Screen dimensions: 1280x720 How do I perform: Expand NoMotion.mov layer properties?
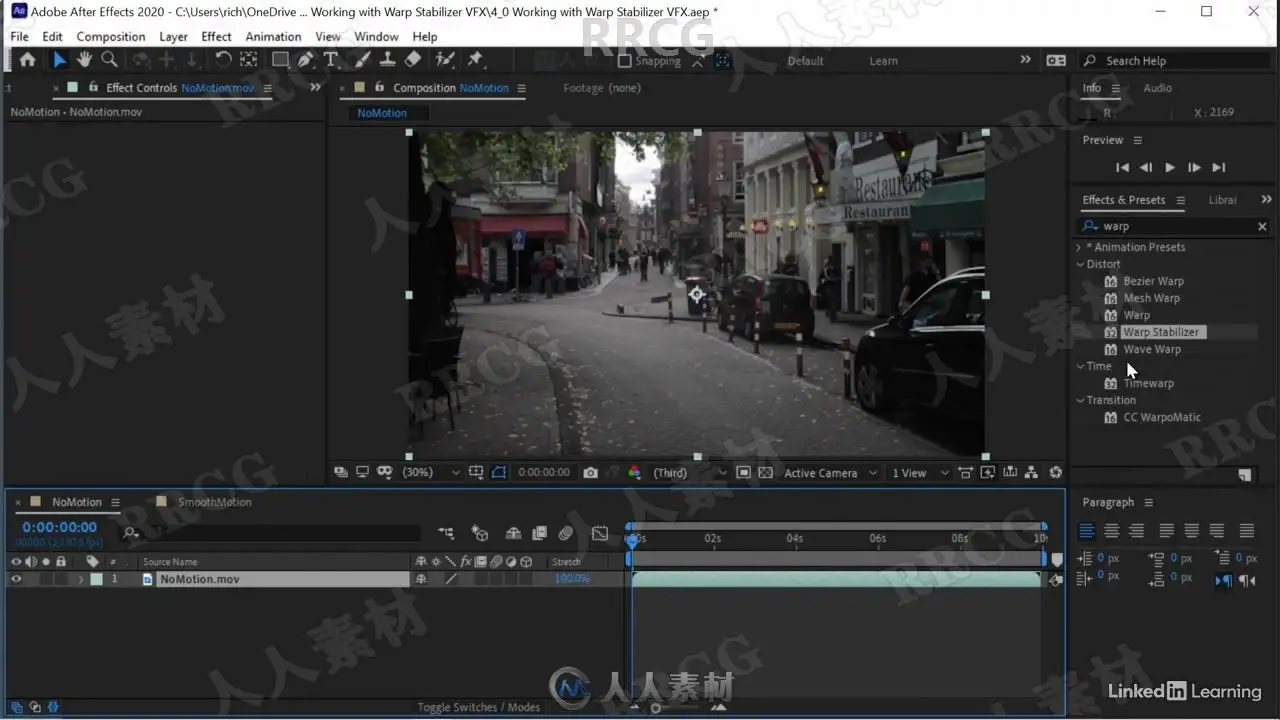click(x=81, y=579)
